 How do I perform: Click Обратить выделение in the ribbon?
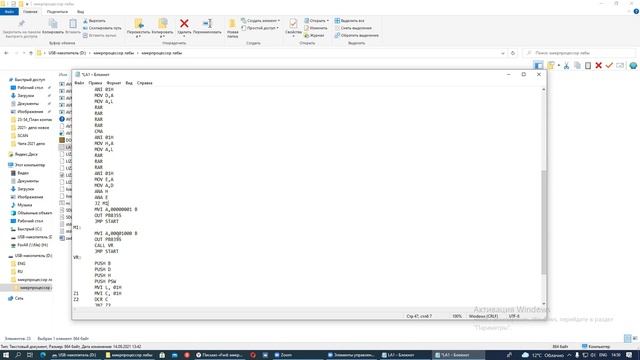[x=357, y=36]
